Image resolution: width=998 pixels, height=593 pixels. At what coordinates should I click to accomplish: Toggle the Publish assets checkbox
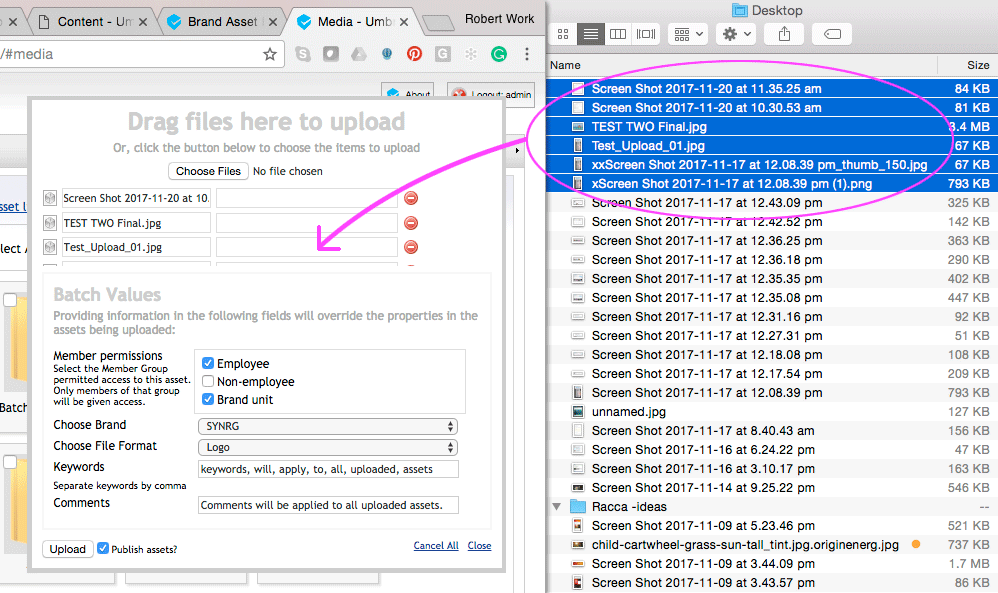coord(103,548)
